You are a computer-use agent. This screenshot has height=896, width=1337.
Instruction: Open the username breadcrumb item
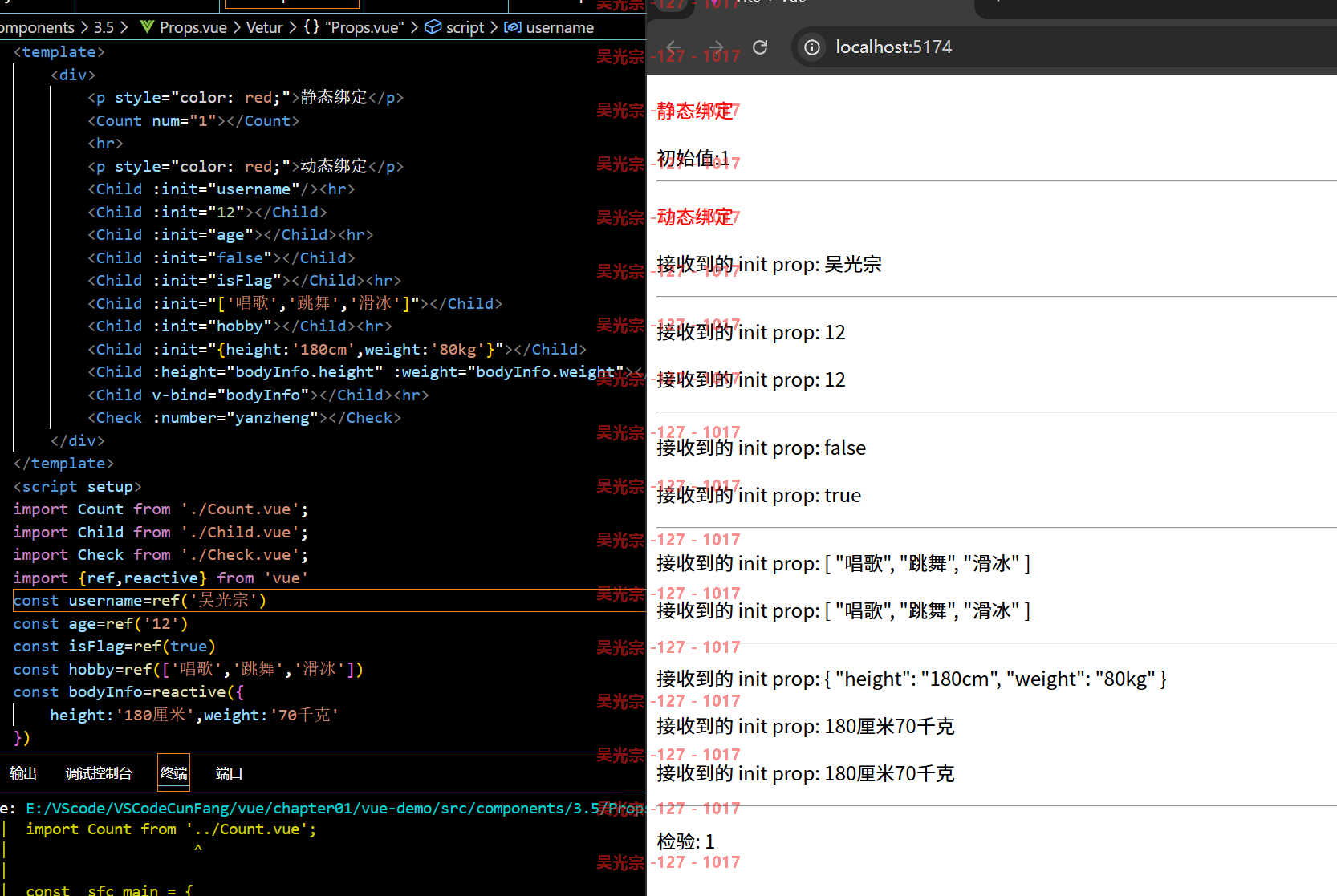(x=559, y=27)
